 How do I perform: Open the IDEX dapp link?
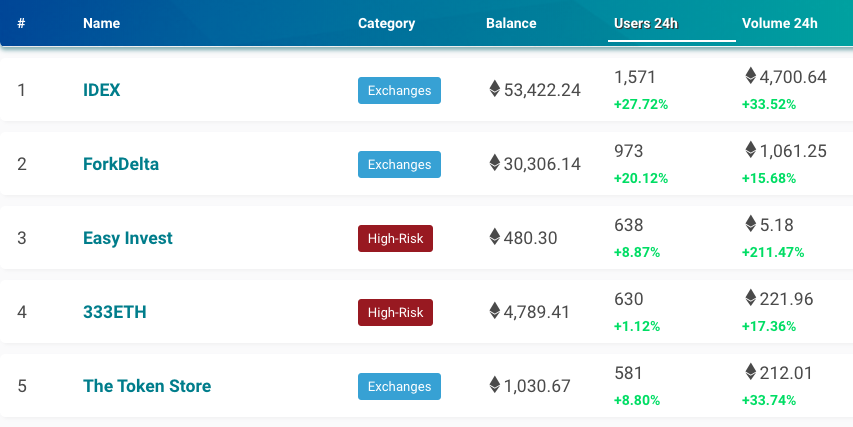click(101, 90)
